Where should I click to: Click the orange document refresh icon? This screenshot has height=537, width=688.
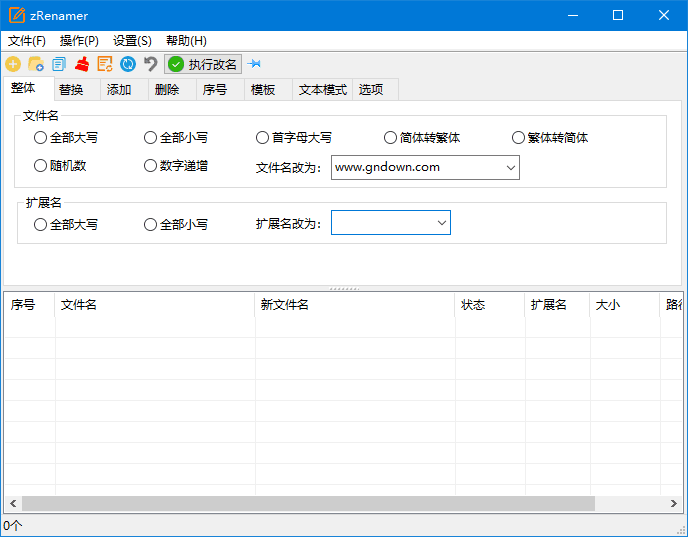coord(105,64)
